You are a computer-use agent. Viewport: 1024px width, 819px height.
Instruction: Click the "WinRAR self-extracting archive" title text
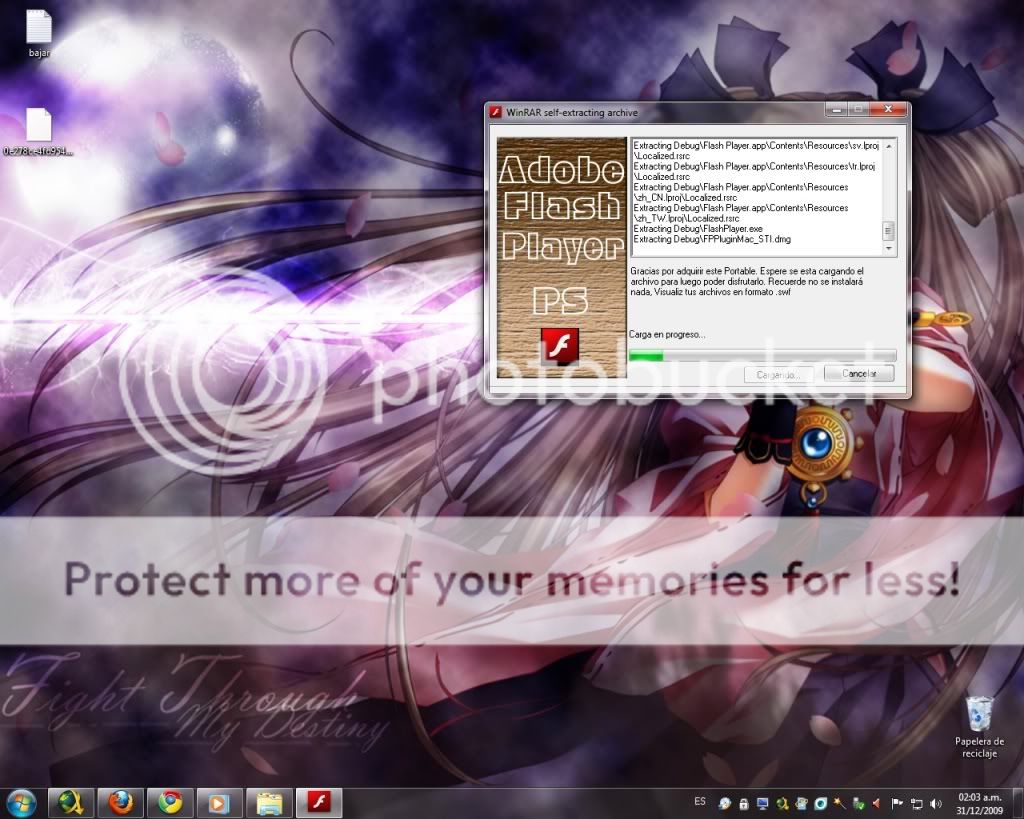572,112
